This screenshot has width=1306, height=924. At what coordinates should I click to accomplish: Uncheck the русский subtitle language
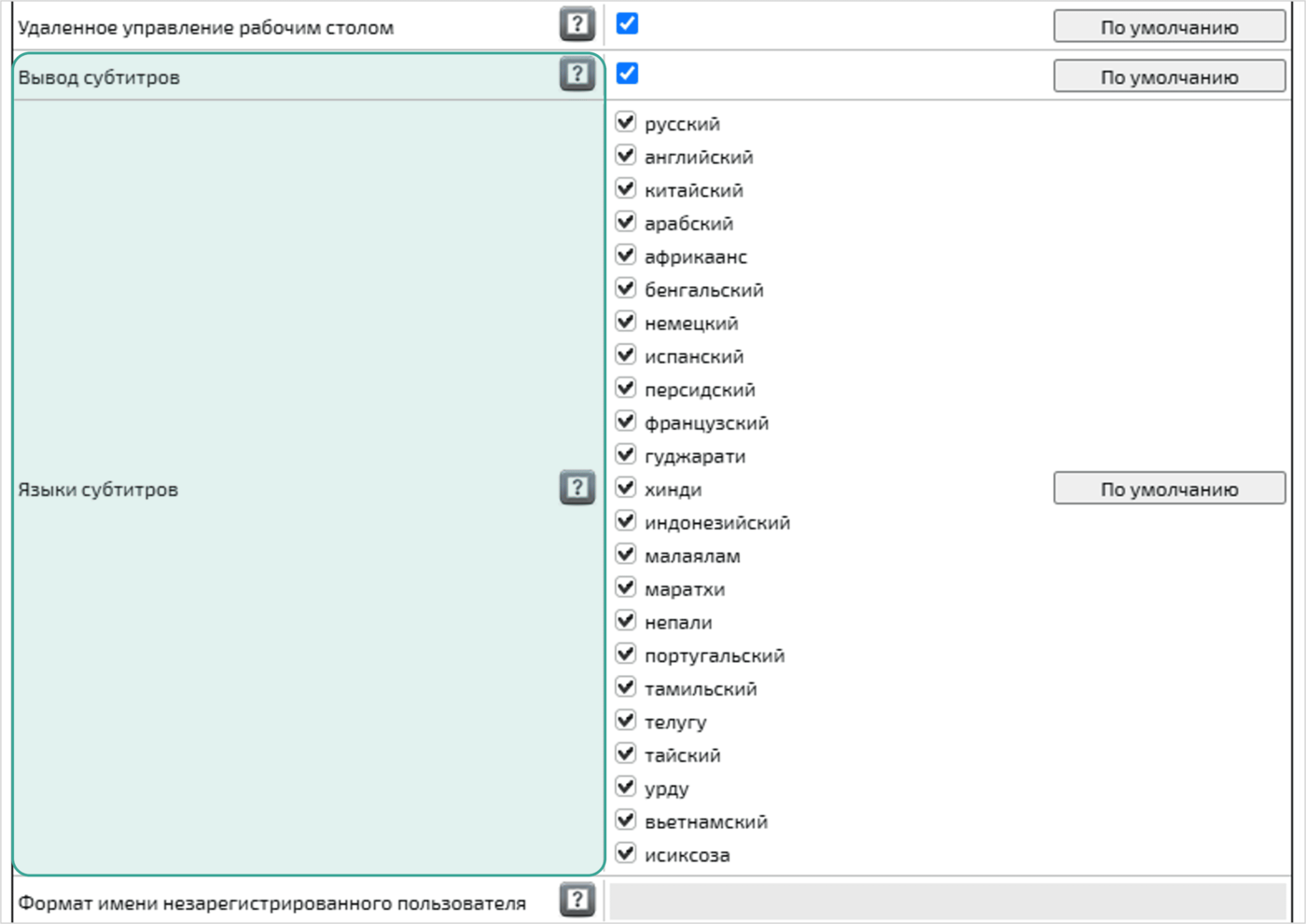click(x=626, y=122)
